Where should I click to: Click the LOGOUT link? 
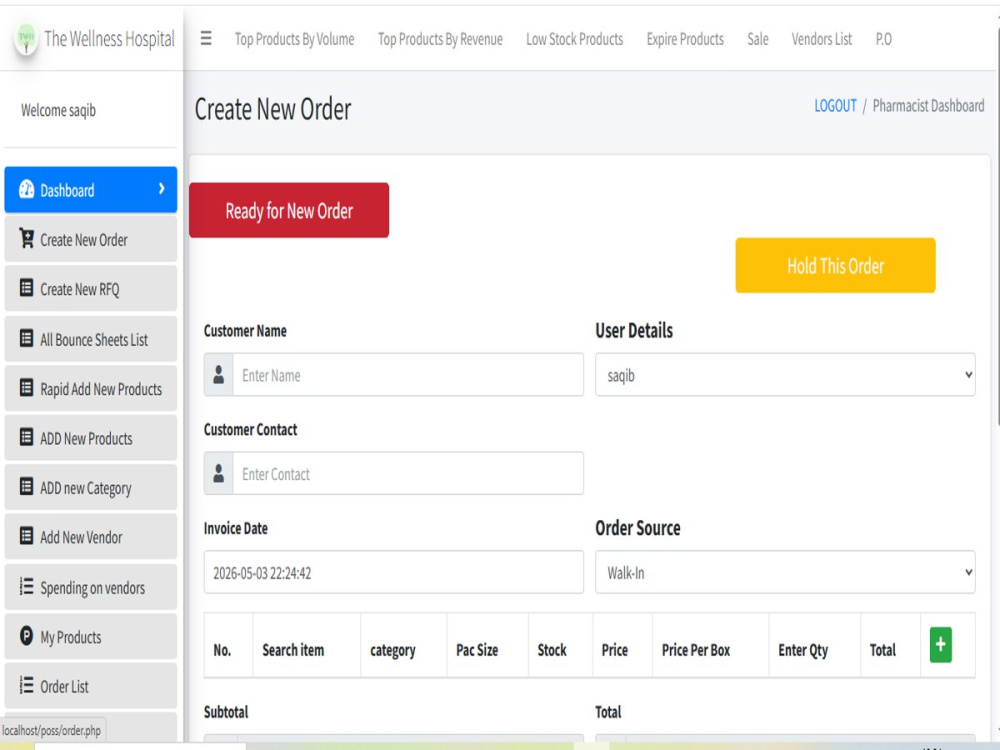(835, 106)
